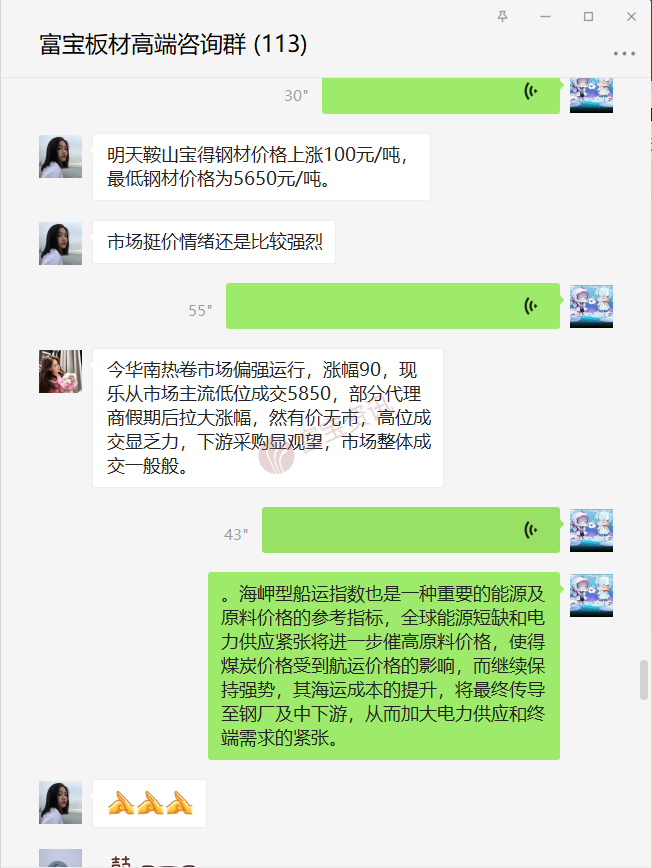Maximize the chat window
The image size is (652, 868).
(x=588, y=17)
